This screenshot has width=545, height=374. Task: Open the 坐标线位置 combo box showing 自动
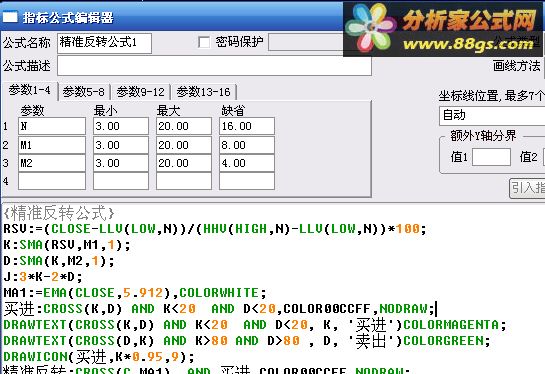pyautogui.click(x=492, y=116)
